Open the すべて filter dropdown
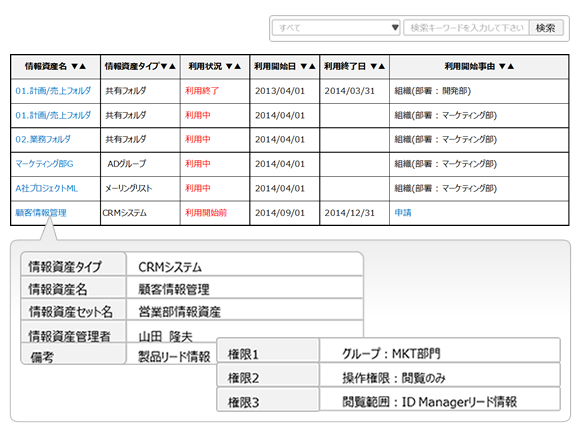The image size is (580, 440). [x=336, y=28]
